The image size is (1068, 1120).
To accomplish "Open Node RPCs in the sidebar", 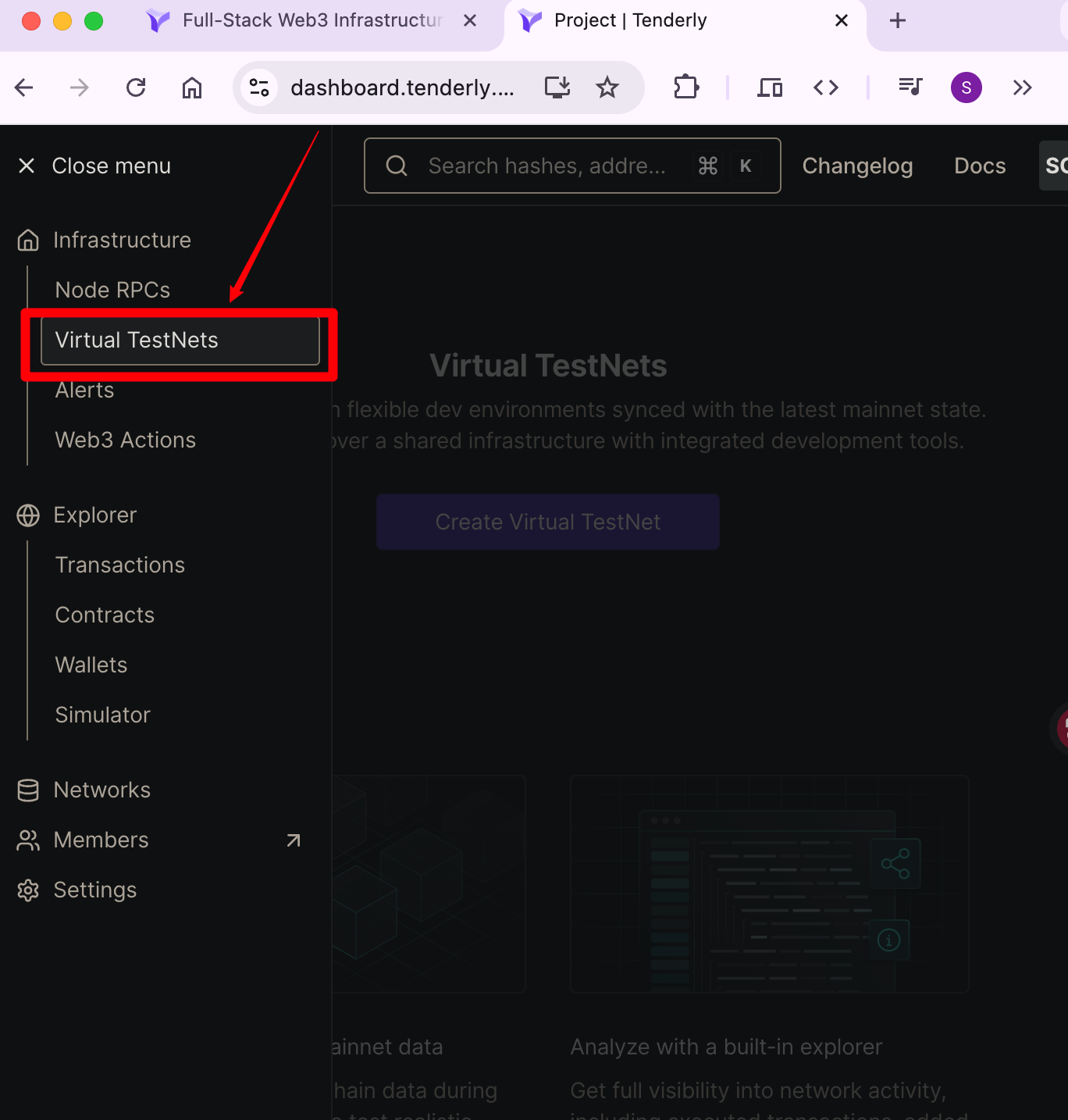I will 112,290.
